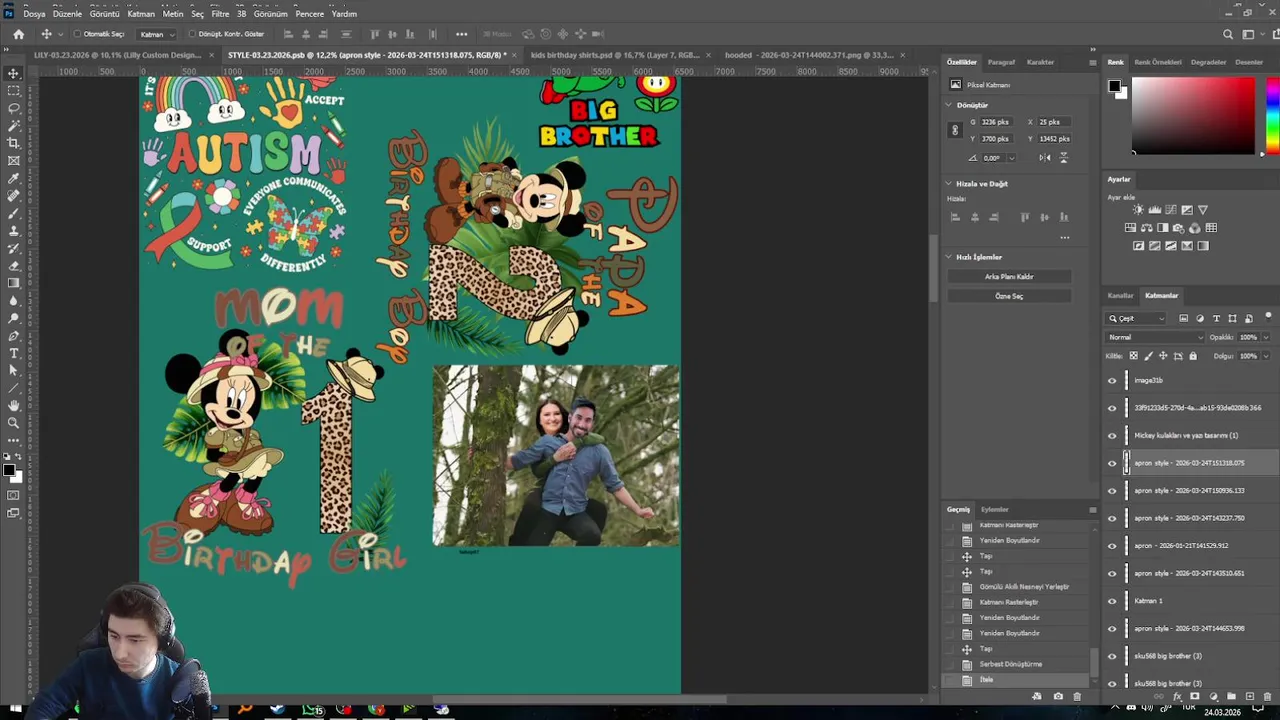1280x720 pixels.
Task: Search icon at top right
Action: [x=1228, y=34]
